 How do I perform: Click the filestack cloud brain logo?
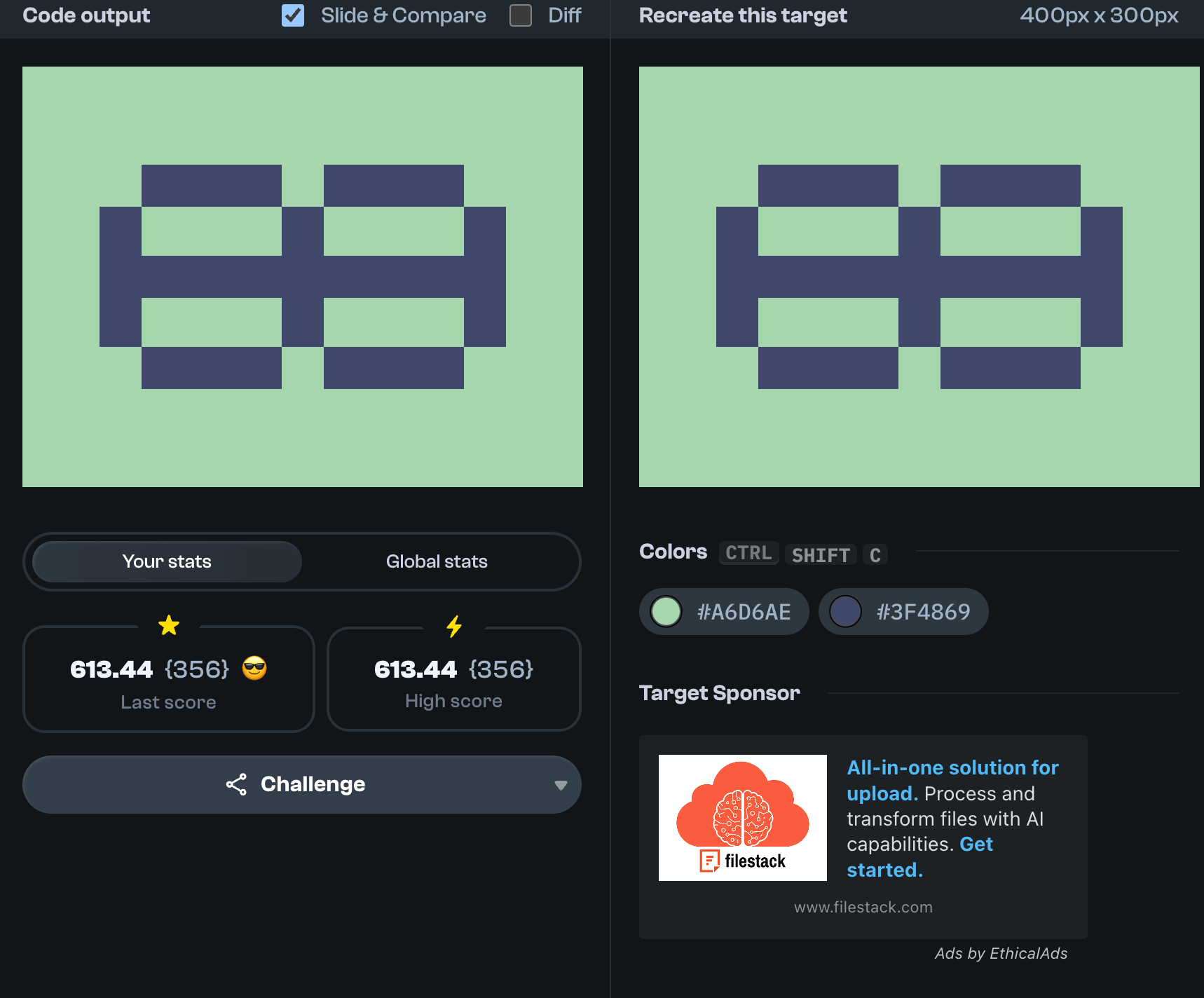(x=742, y=817)
